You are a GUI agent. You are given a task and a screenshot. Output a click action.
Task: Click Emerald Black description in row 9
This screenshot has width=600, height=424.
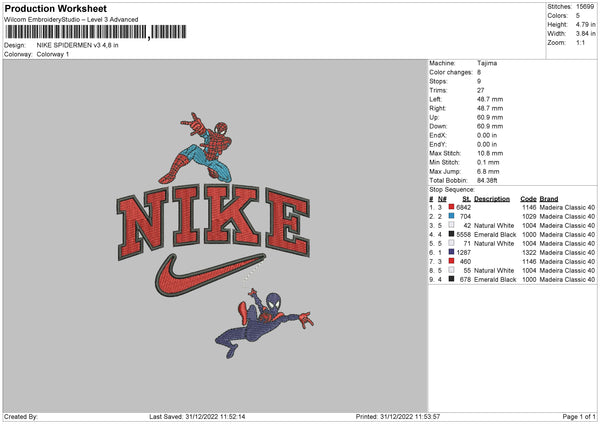495,279
